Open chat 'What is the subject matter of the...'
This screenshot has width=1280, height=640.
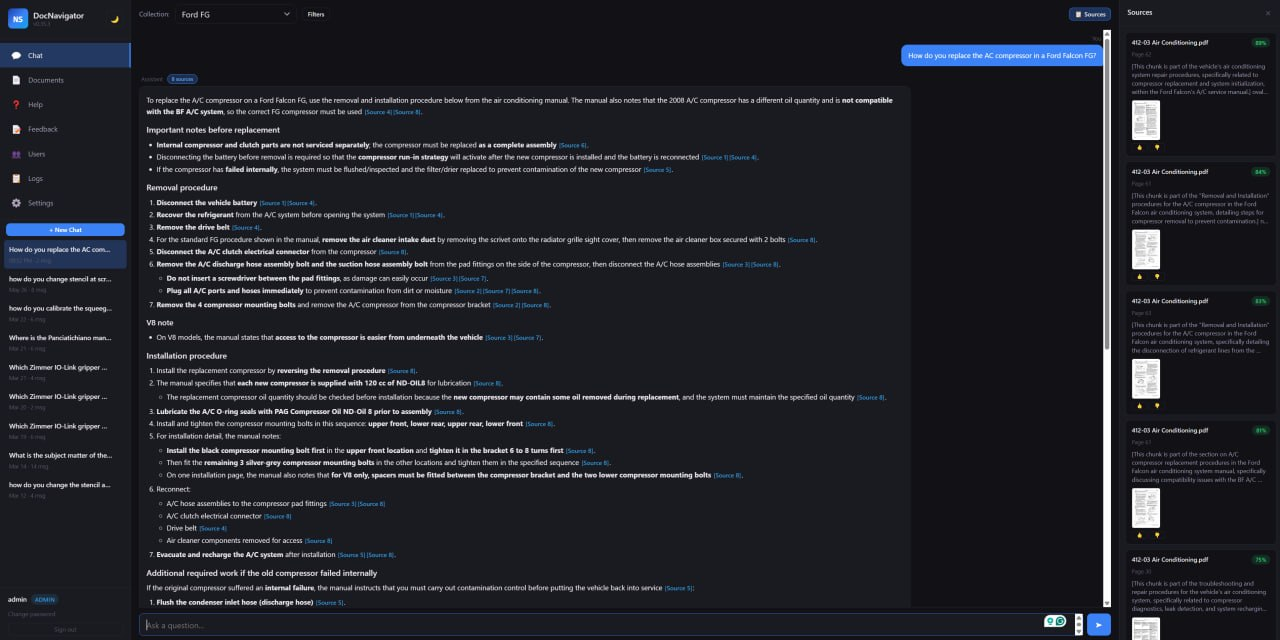(65, 458)
